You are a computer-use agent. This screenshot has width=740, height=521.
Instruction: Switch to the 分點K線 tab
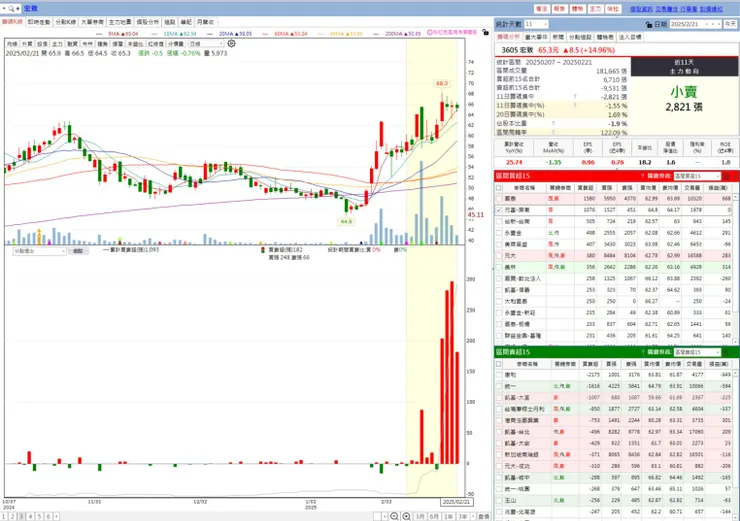point(66,22)
